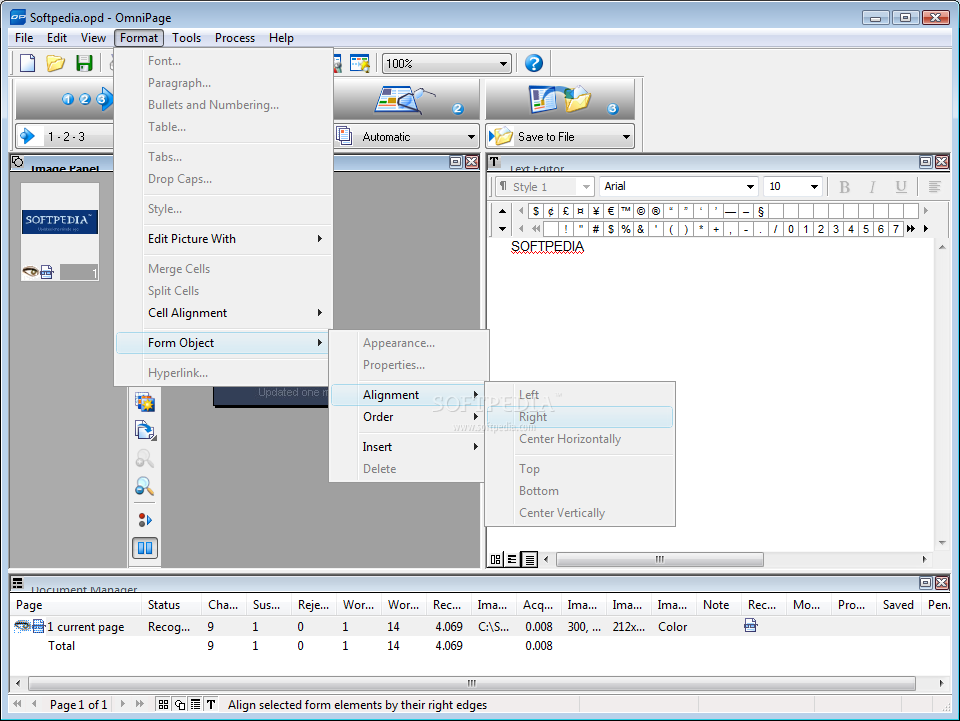Expand the Cell Alignment submenu
Image resolution: width=960 pixels, height=721 pixels.
pyautogui.click(x=224, y=313)
